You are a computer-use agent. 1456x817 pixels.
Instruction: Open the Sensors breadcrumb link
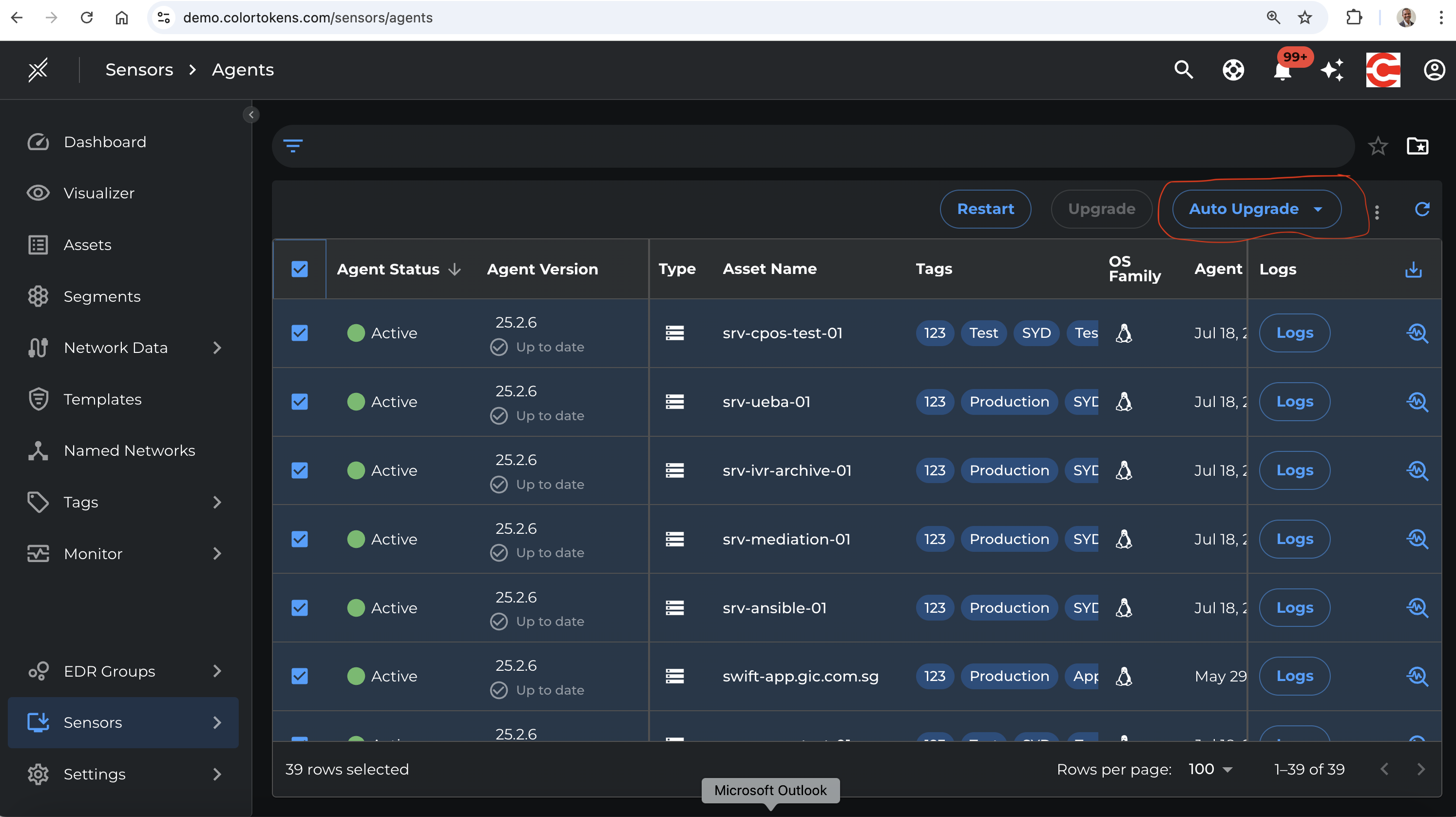pos(139,69)
